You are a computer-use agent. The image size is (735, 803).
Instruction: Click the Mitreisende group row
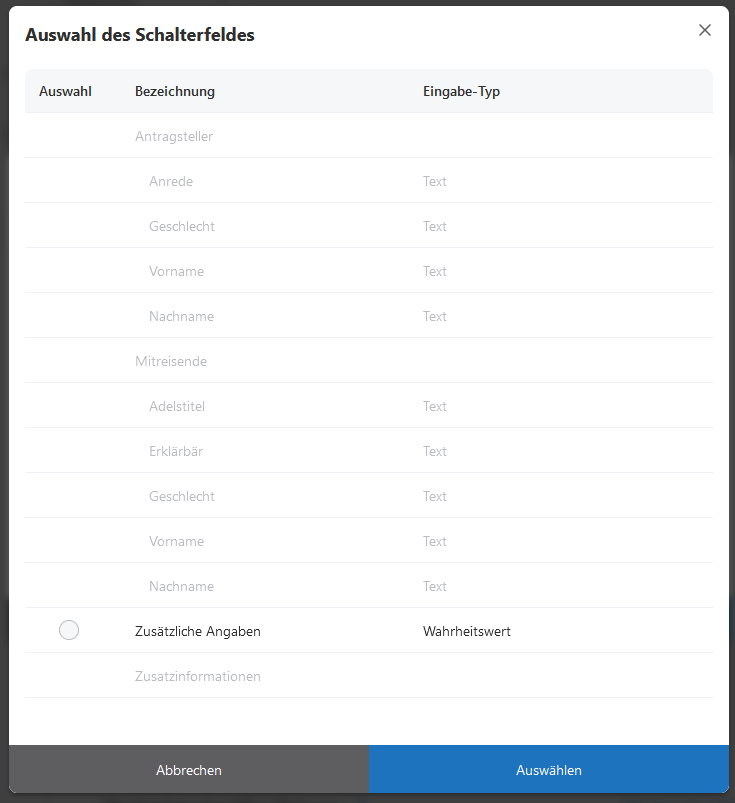171,361
